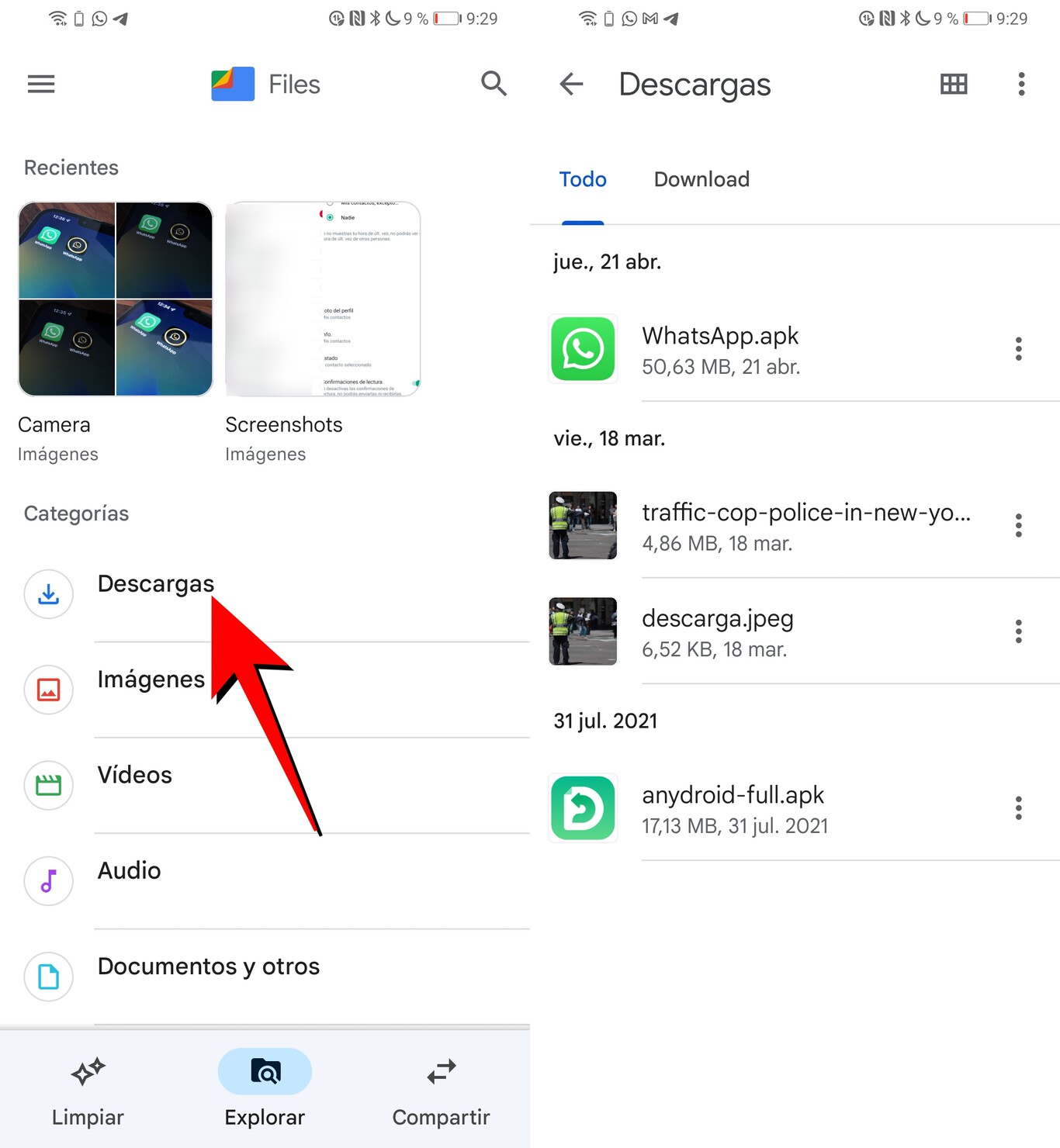Open the Explorar section
This screenshot has height=1148, width=1060.
coord(265,1090)
